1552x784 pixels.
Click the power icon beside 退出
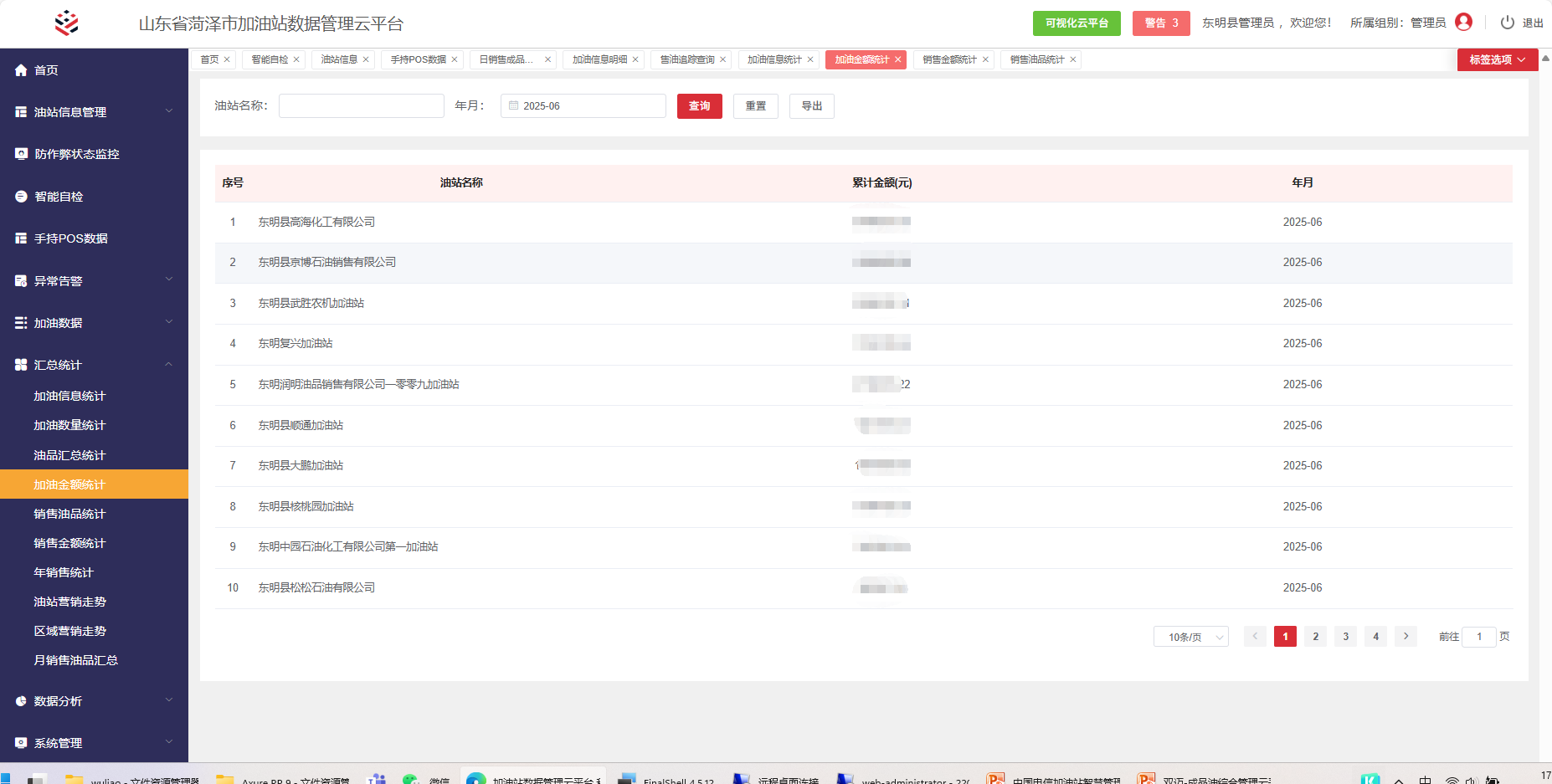click(1507, 23)
